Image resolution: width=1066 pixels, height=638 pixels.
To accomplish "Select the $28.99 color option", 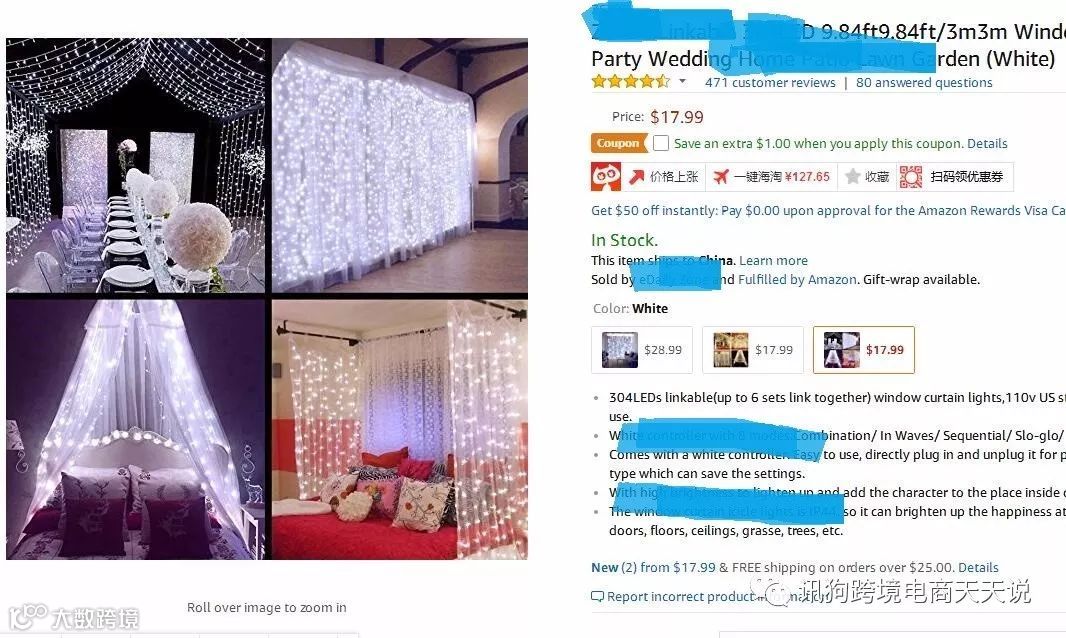I will (x=642, y=350).
